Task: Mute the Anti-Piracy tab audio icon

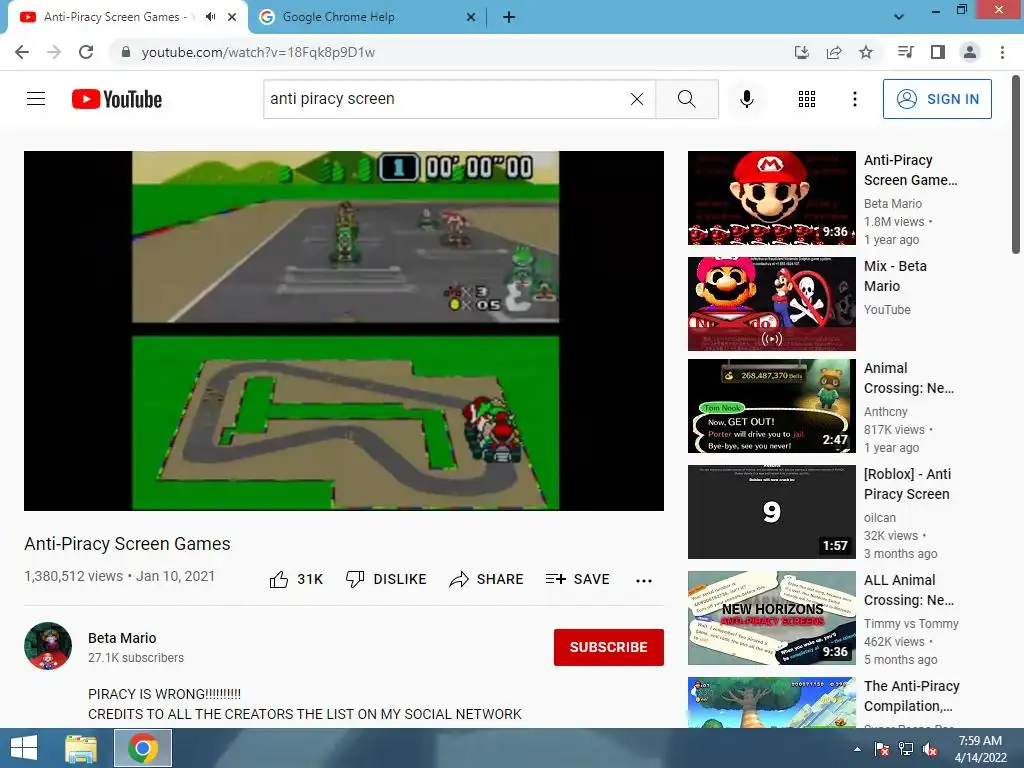Action: (x=210, y=17)
